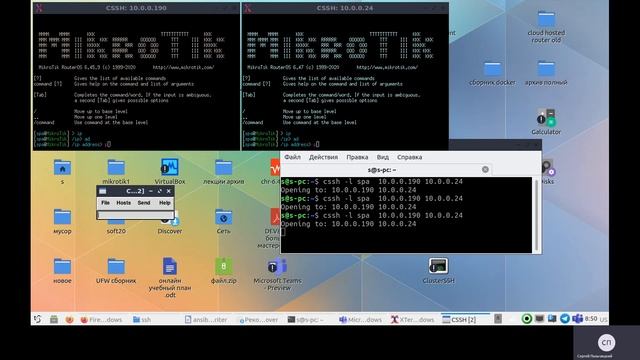The height and width of the screenshot is (360, 640).
Task: Switch to the ansib...riter taskbar window
Action: pos(206,320)
